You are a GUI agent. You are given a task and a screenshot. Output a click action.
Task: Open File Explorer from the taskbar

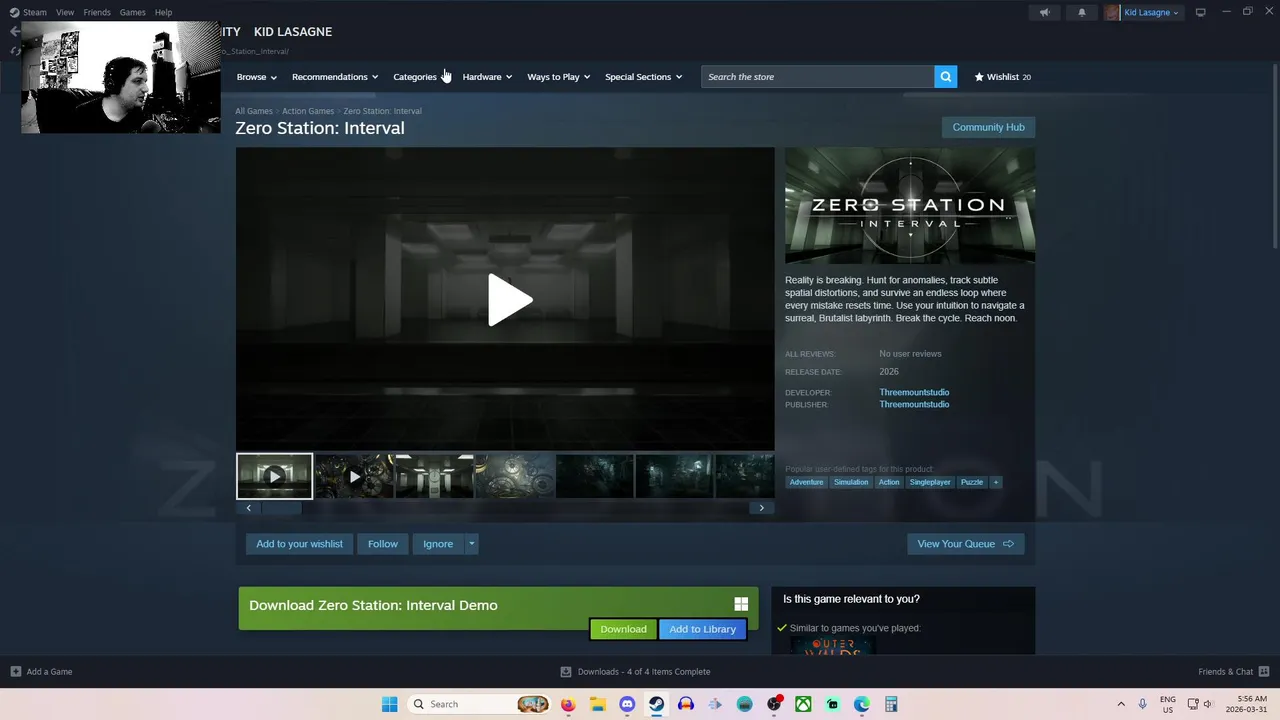click(x=597, y=704)
